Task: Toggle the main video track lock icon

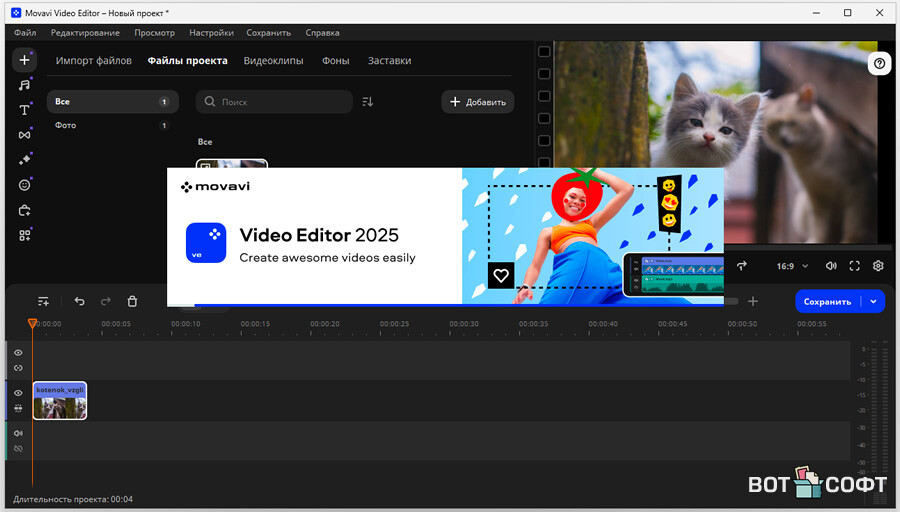Action: tap(18, 408)
